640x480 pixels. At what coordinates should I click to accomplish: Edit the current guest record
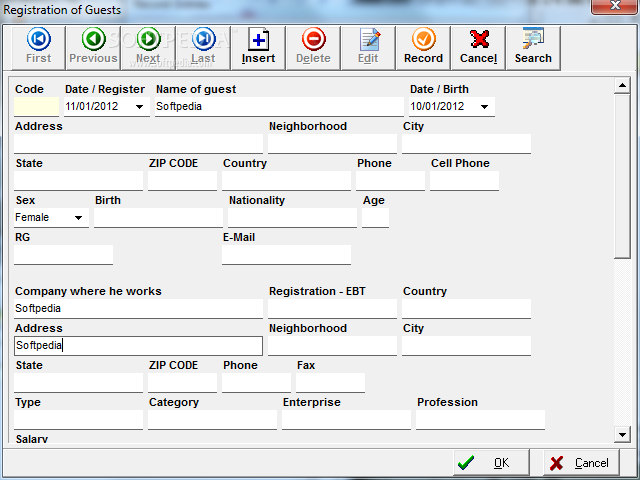point(368,47)
